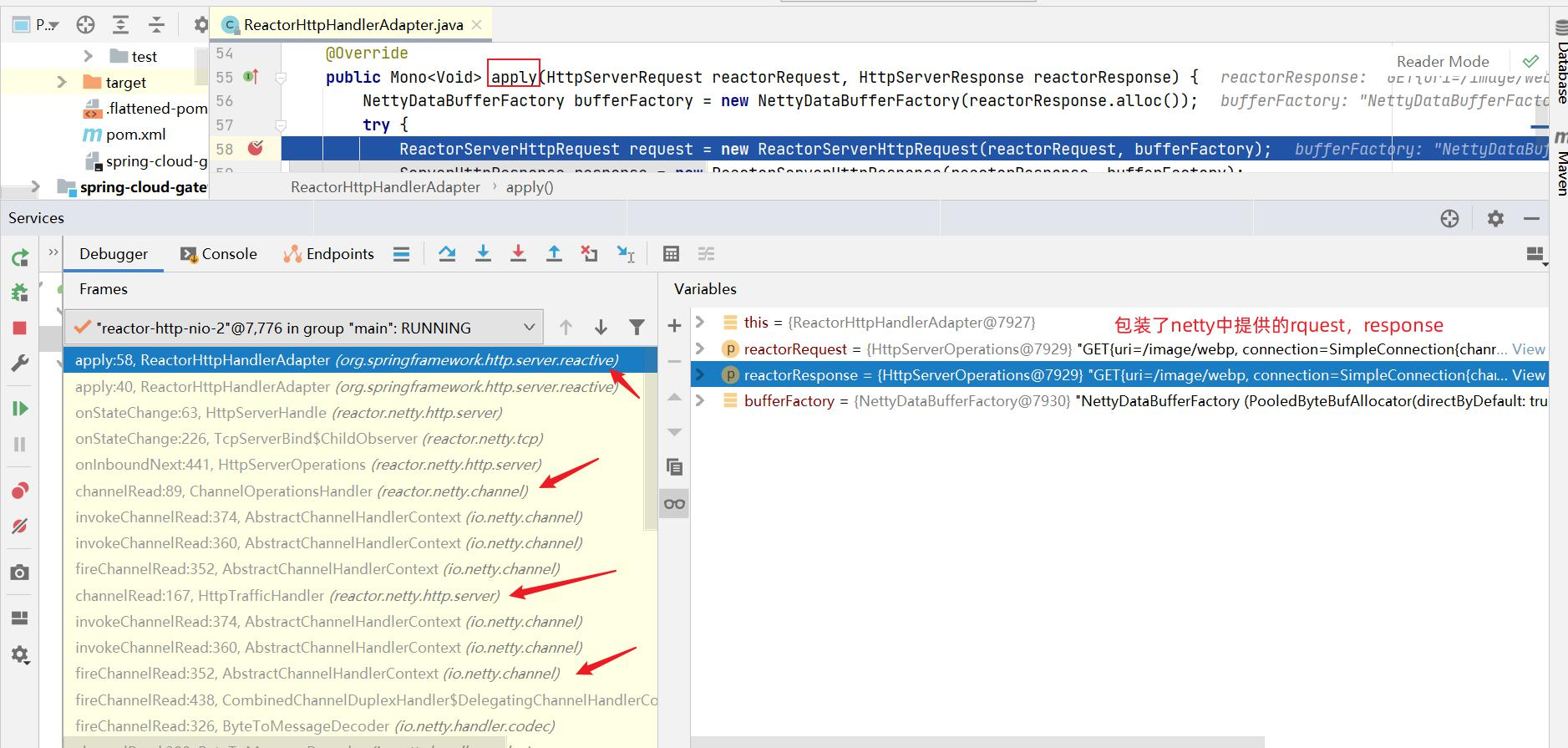This screenshot has width=1568, height=748.
Task: Toggle the breakpoint at line 58
Action: coord(256,148)
